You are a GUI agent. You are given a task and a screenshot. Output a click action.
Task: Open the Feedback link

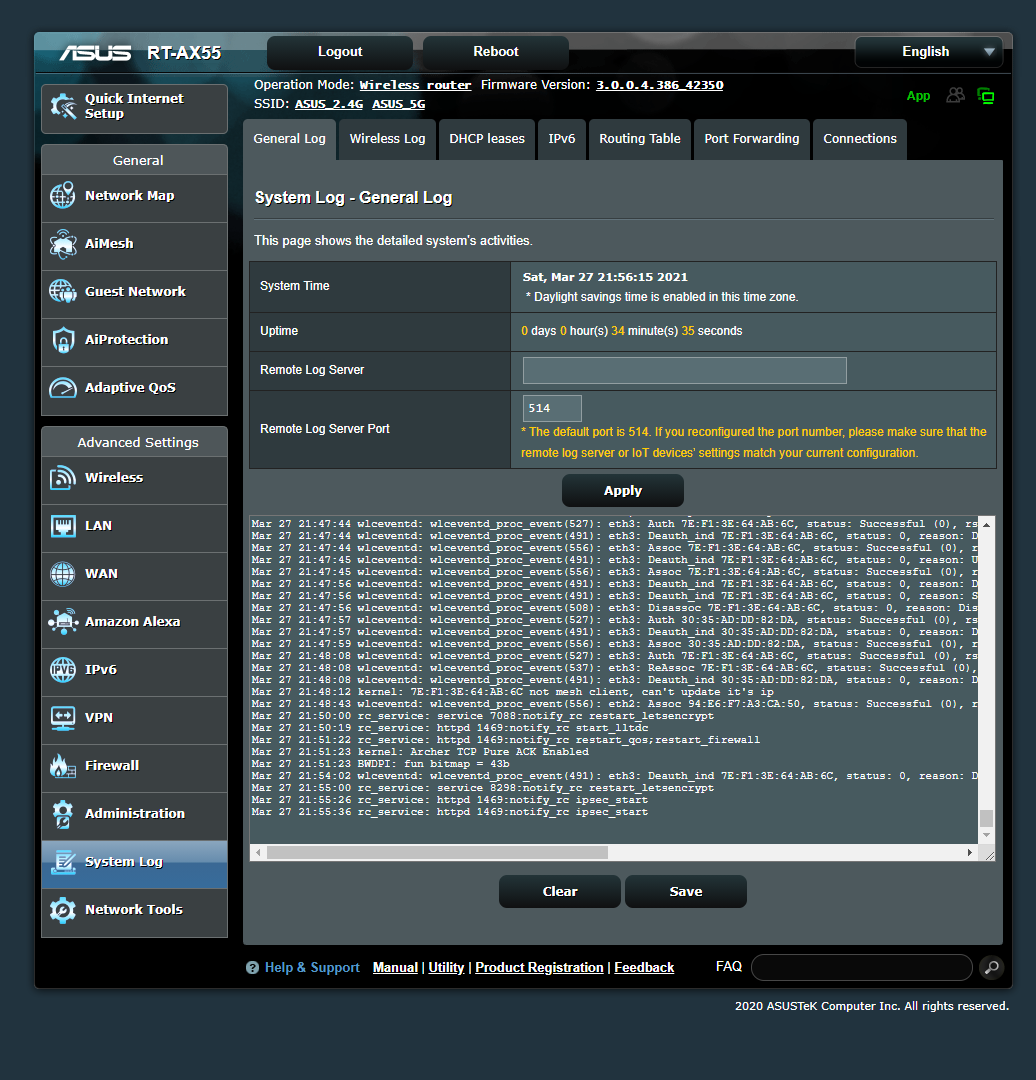coord(644,968)
